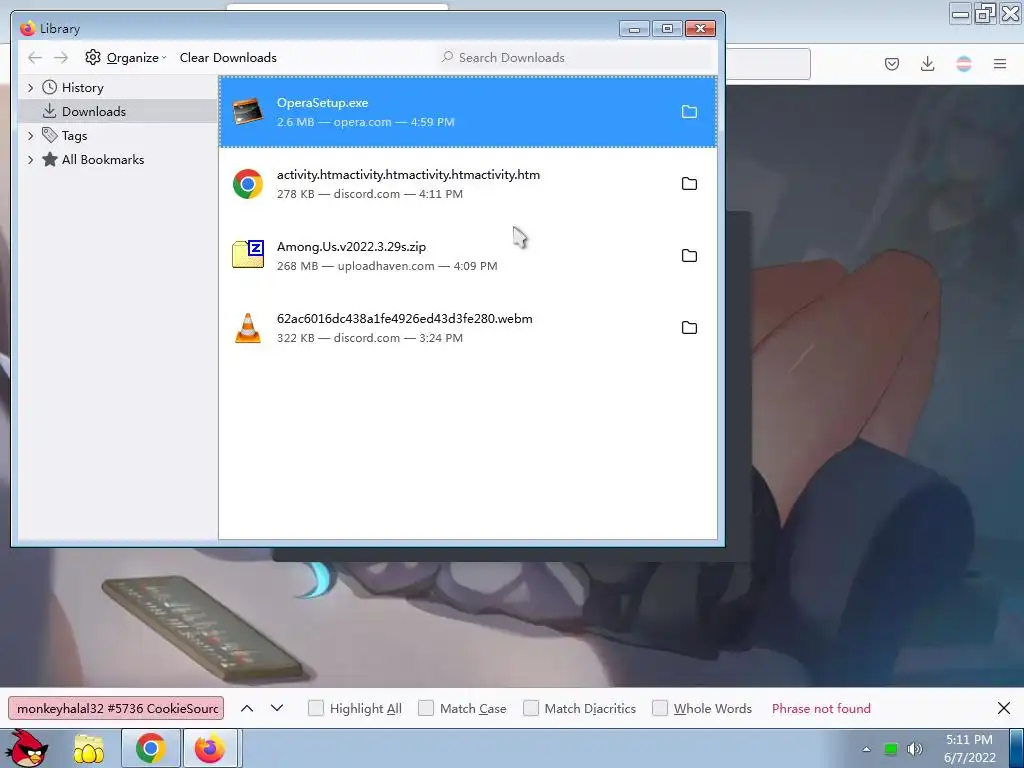Close the find bar
Image resolution: width=1024 pixels, height=768 pixels.
click(x=1004, y=708)
